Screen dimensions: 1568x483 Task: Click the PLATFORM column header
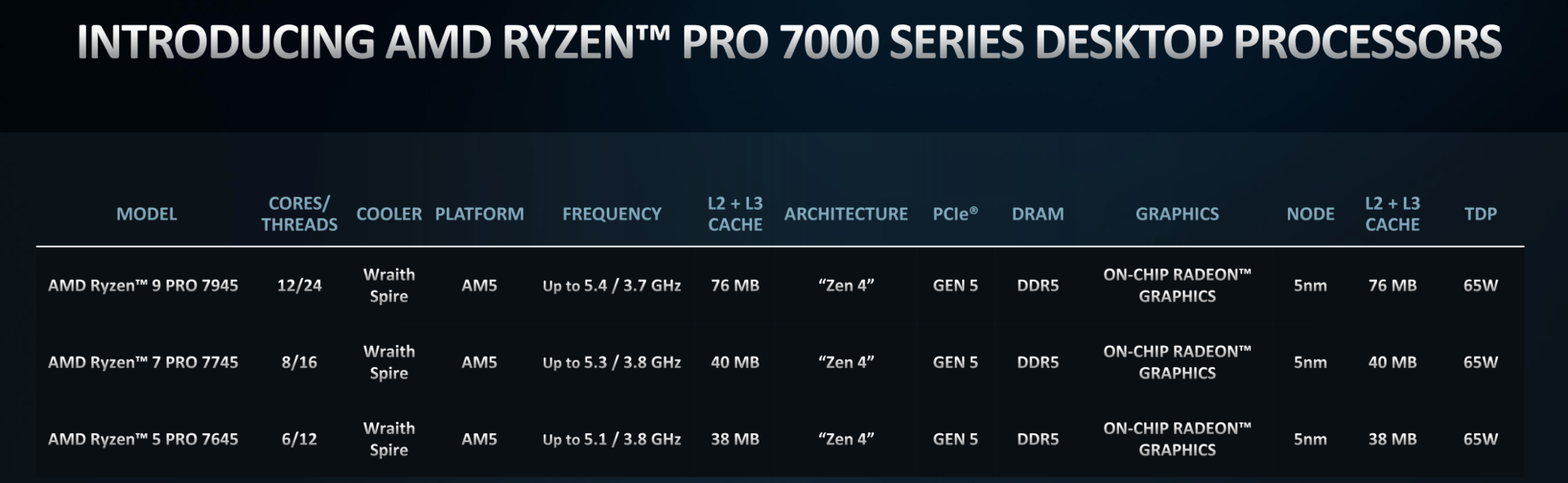[x=479, y=214]
